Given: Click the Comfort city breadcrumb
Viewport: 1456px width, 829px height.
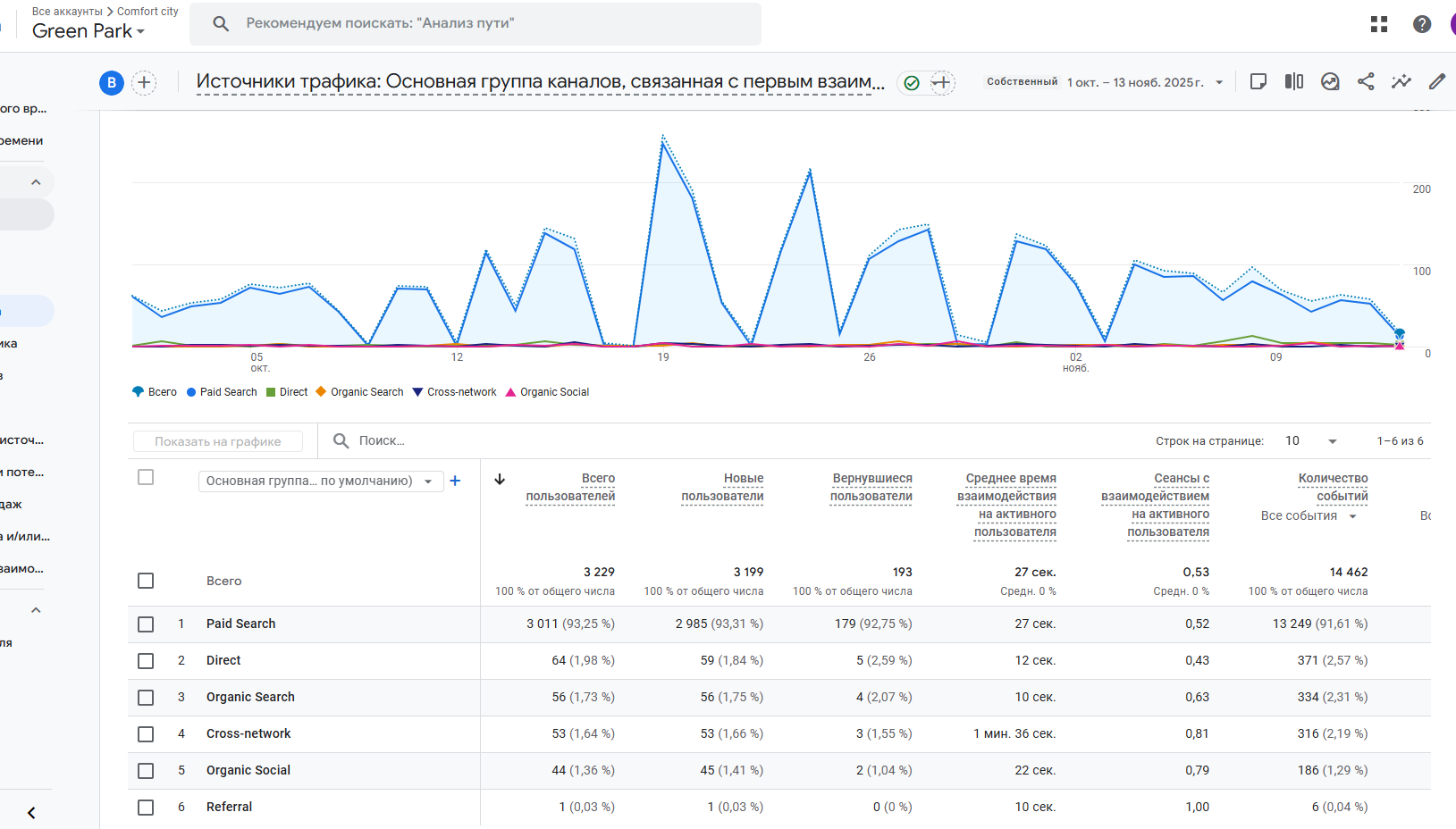Looking at the screenshot, I should (147, 12).
